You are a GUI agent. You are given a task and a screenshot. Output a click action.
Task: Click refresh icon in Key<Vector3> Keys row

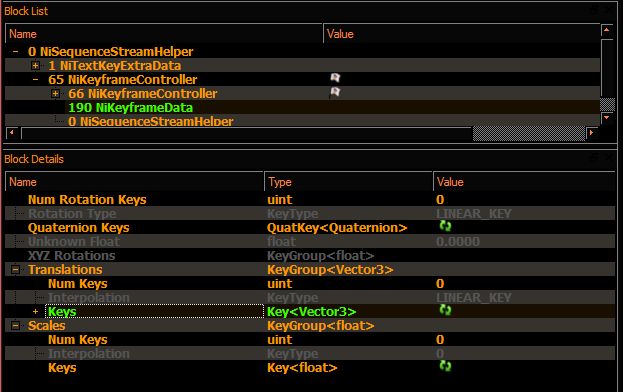(x=445, y=310)
